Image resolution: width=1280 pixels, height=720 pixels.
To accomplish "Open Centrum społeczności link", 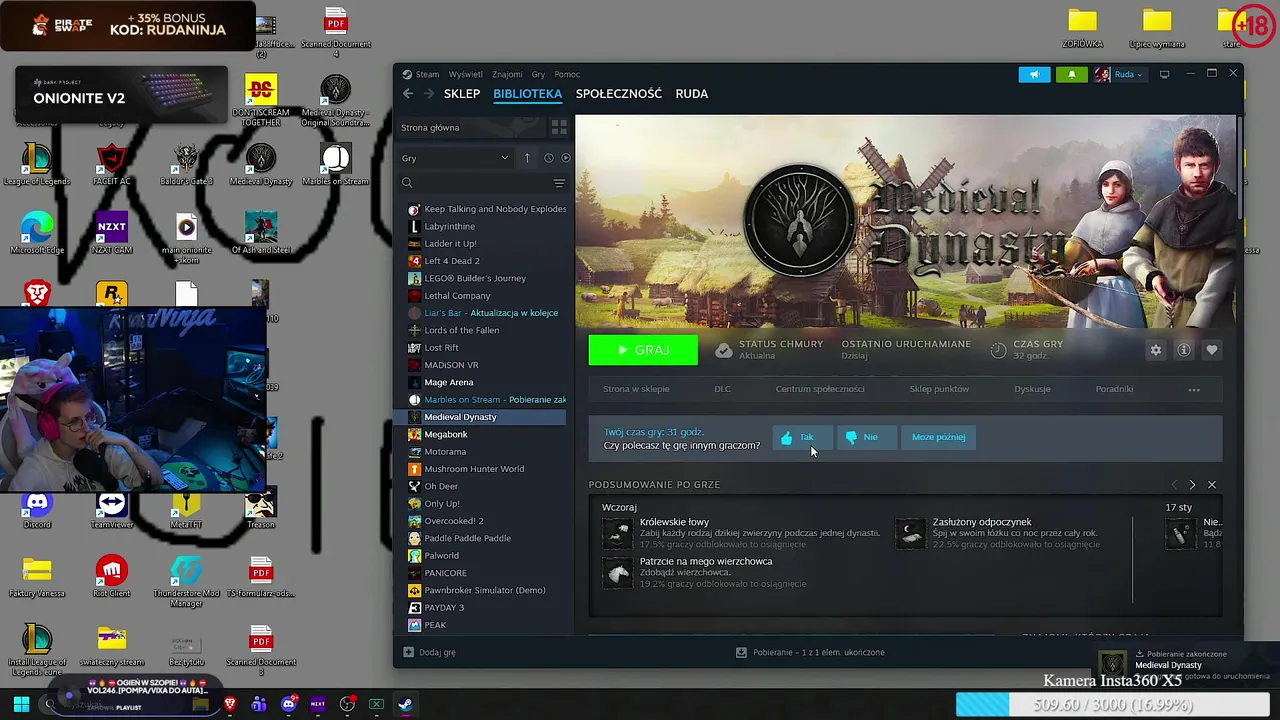I will [x=820, y=389].
